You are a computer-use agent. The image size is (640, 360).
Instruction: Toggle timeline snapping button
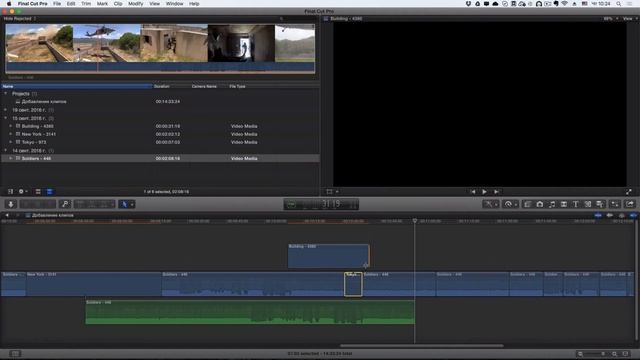[x=633, y=215]
